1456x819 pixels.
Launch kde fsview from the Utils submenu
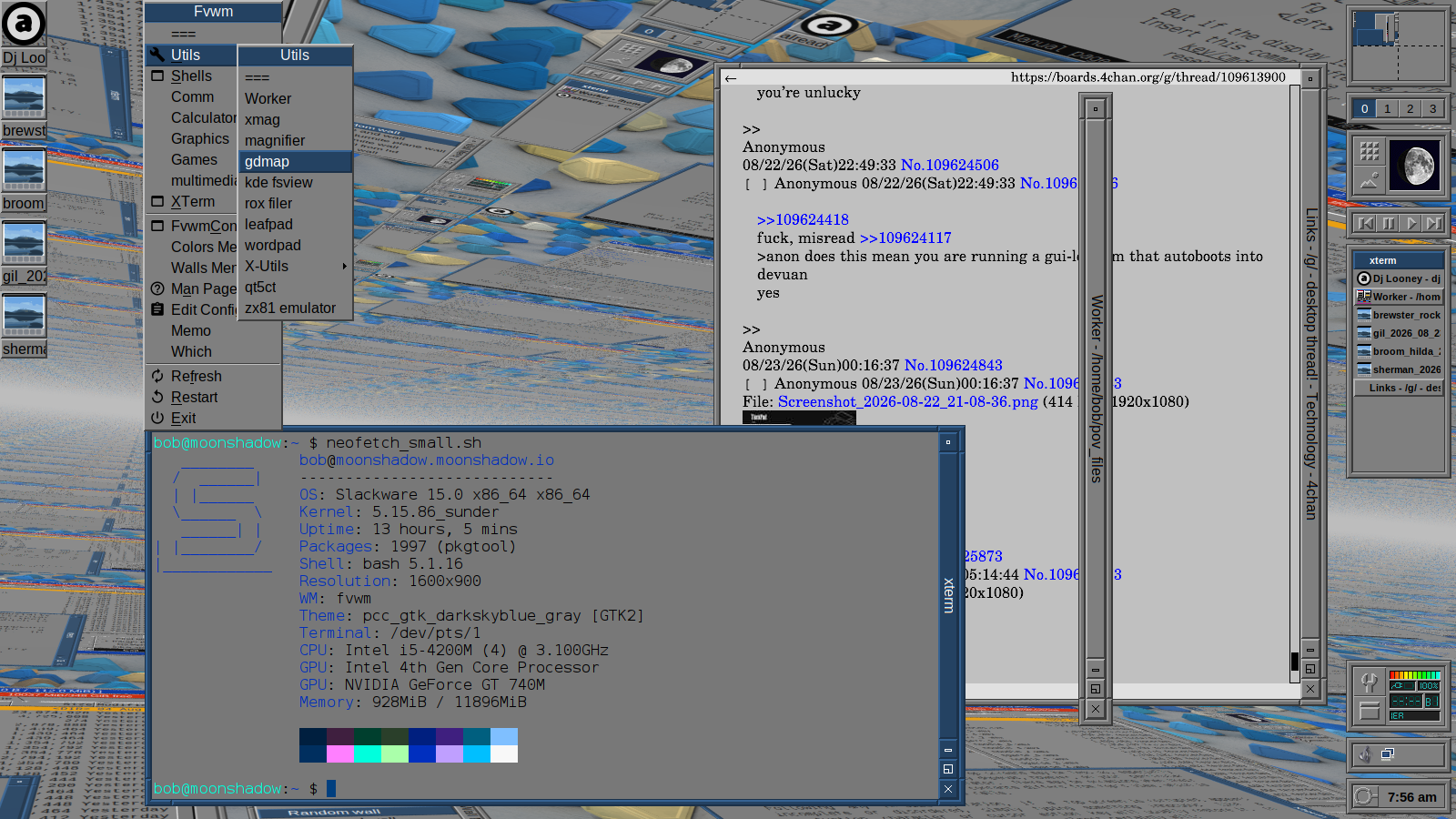(x=295, y=182)
